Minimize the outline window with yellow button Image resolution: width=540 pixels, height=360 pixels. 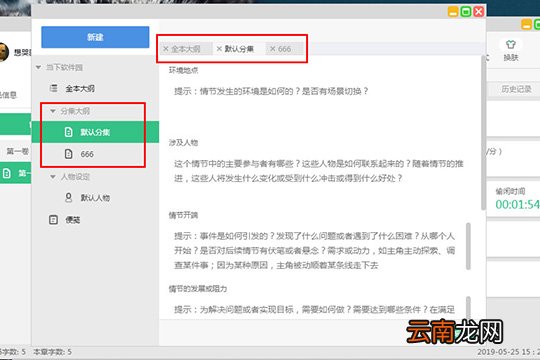pos(453,11)
